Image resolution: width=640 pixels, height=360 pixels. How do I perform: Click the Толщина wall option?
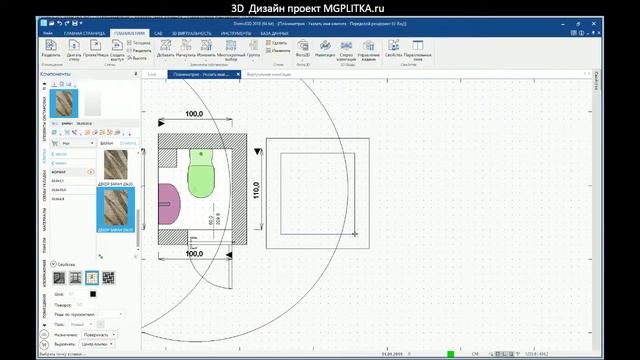[x=139, y=43]
